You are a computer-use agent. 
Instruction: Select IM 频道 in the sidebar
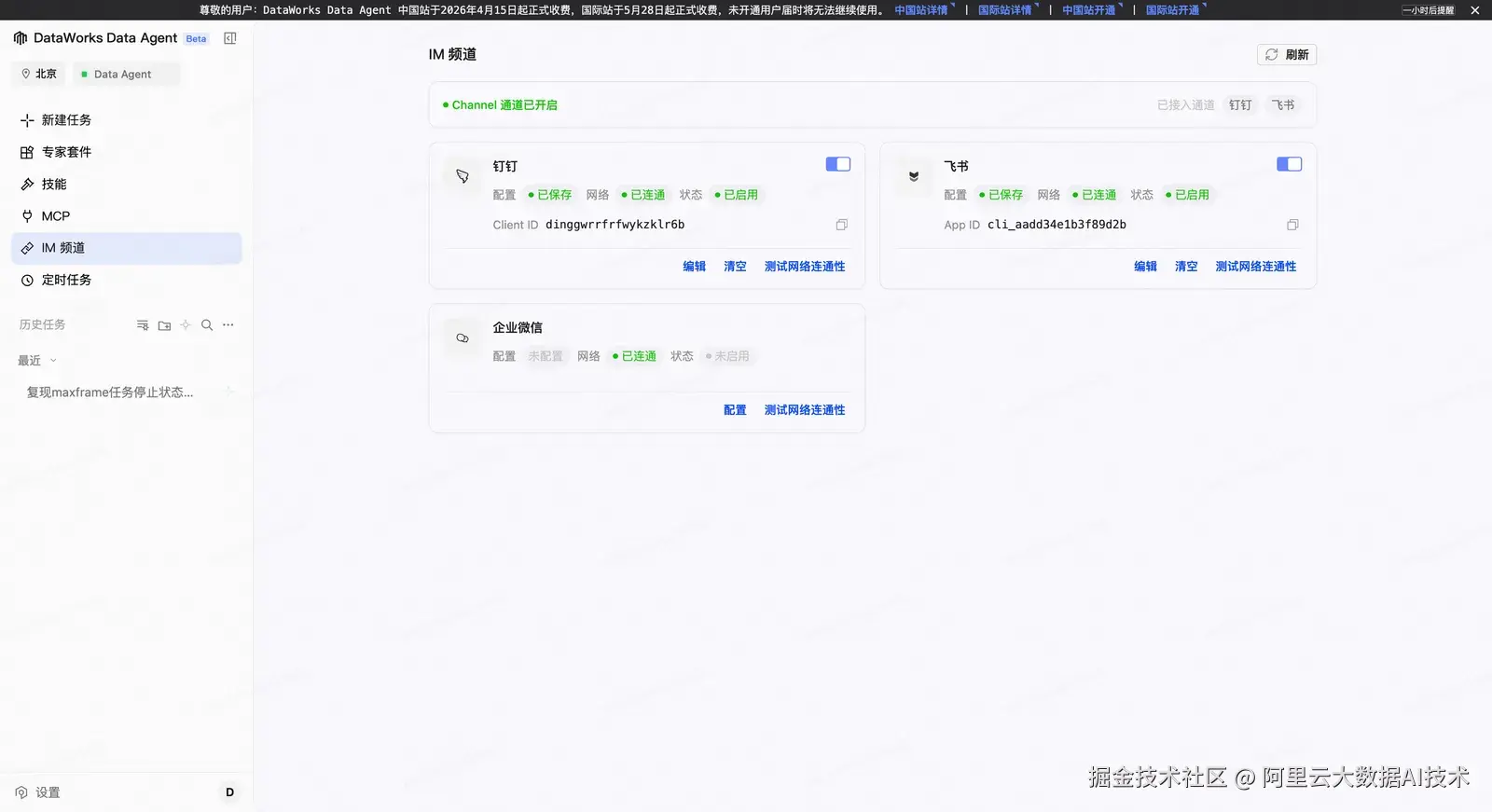pyautogui.click(x=127, y=248)
